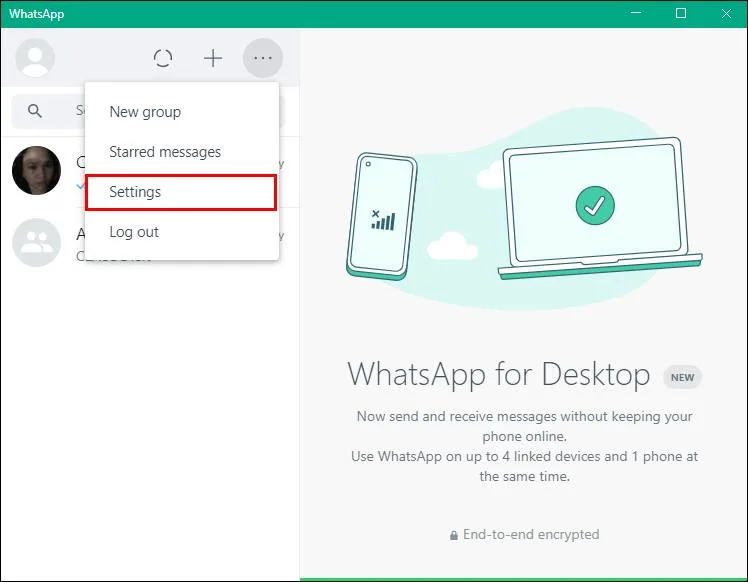Click the NEW badge beside title
Viewport: 748px width, 582px height.
point(682,377)
